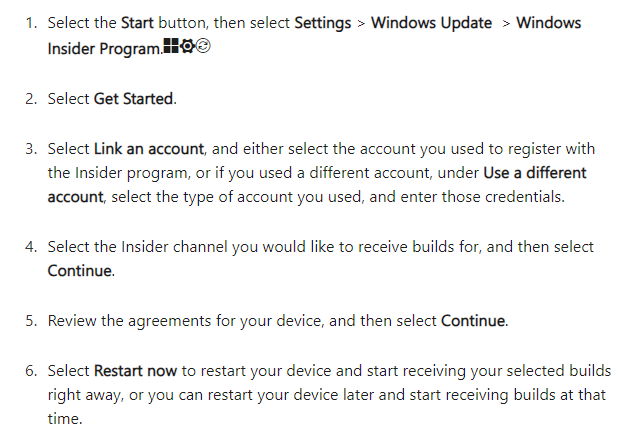The height and width of the screenshot is (435, 632).
Task: Click list number 6
Action: click(x=31, y=371)
